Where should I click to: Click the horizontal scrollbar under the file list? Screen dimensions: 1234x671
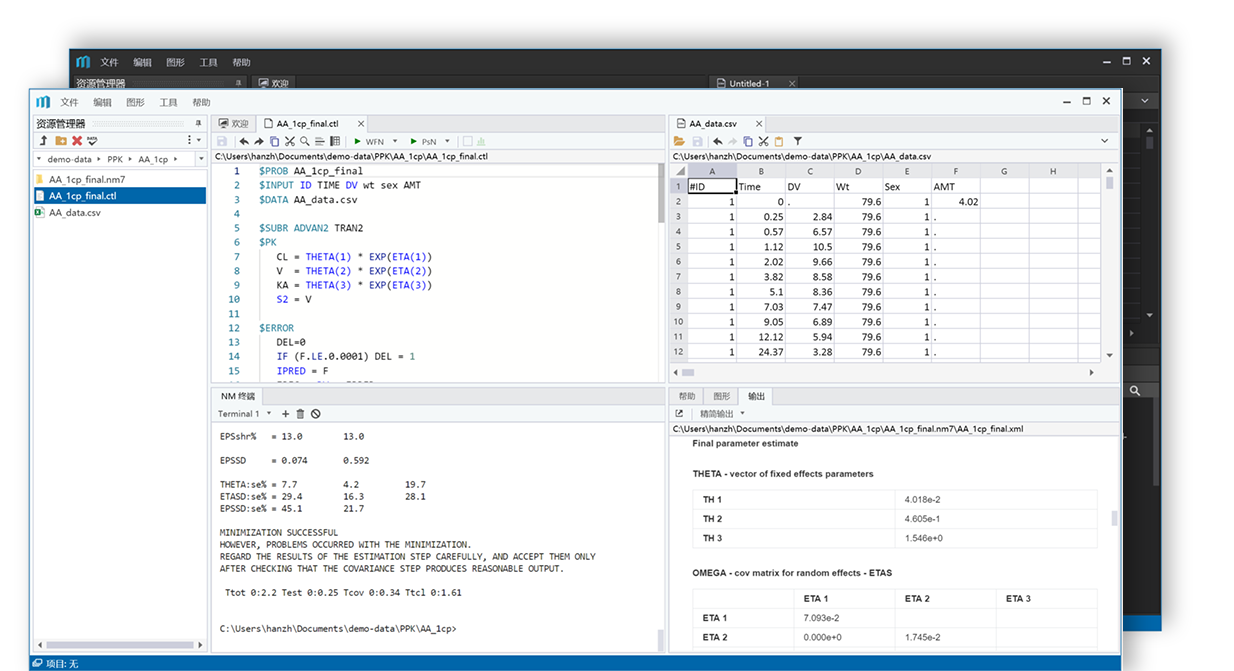118,645
